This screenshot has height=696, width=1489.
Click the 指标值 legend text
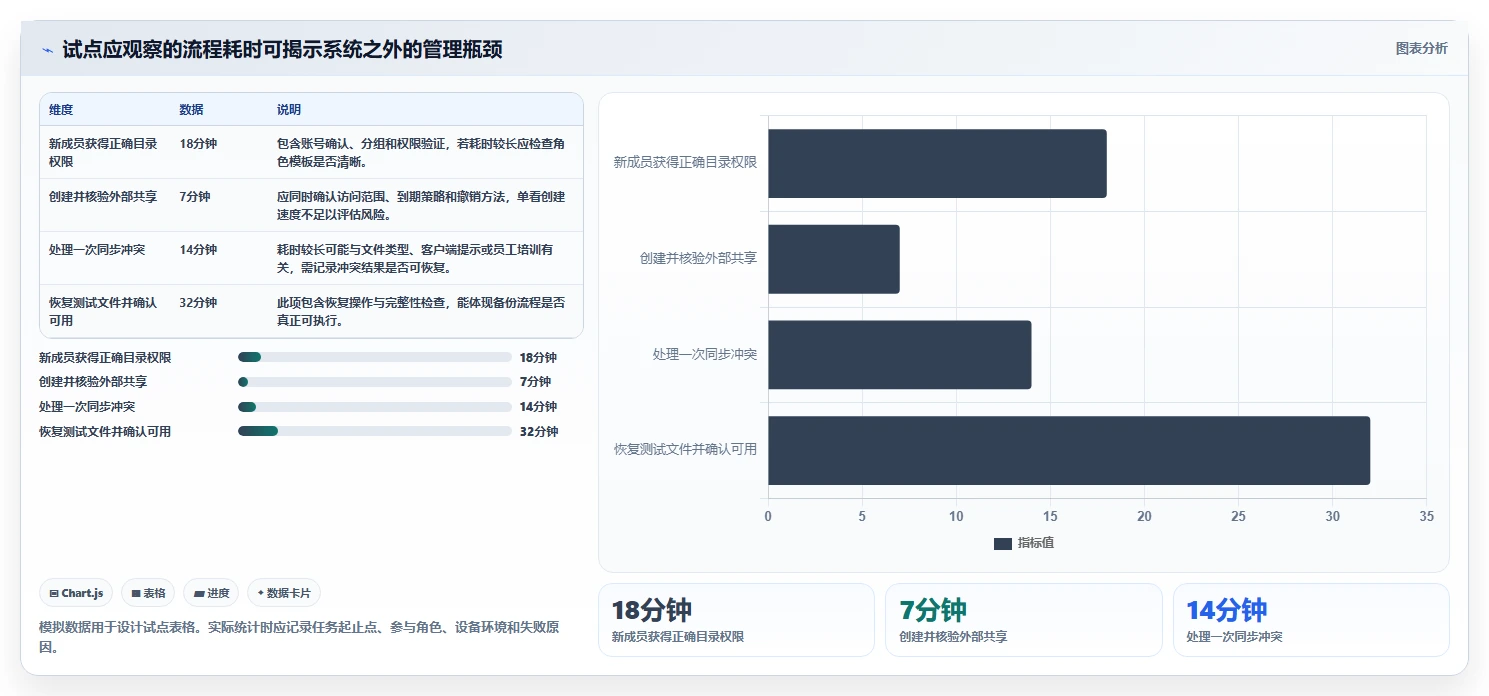[x=1036, y=543]
